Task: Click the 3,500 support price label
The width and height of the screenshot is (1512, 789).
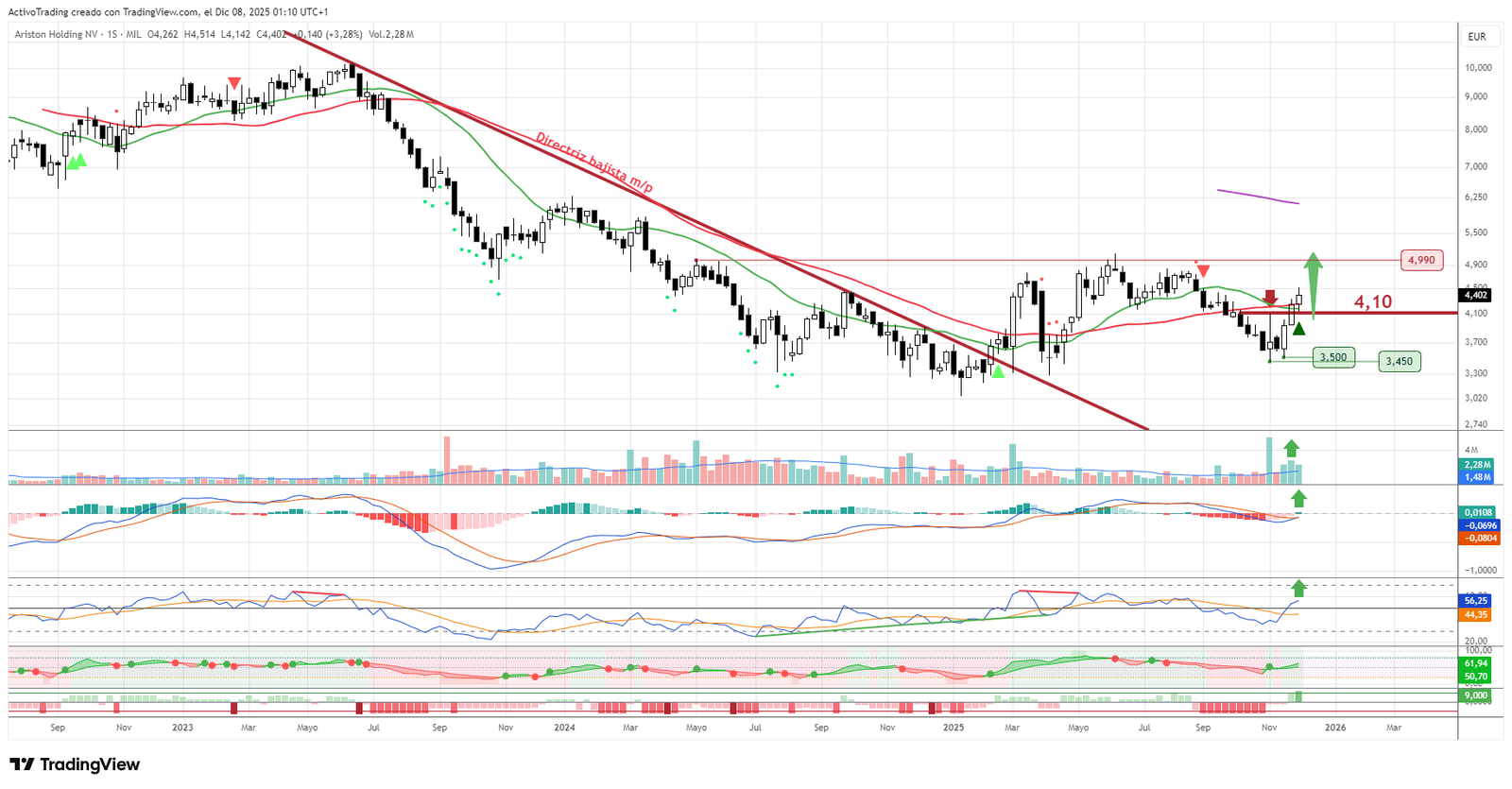Action: click(1332, 357)
